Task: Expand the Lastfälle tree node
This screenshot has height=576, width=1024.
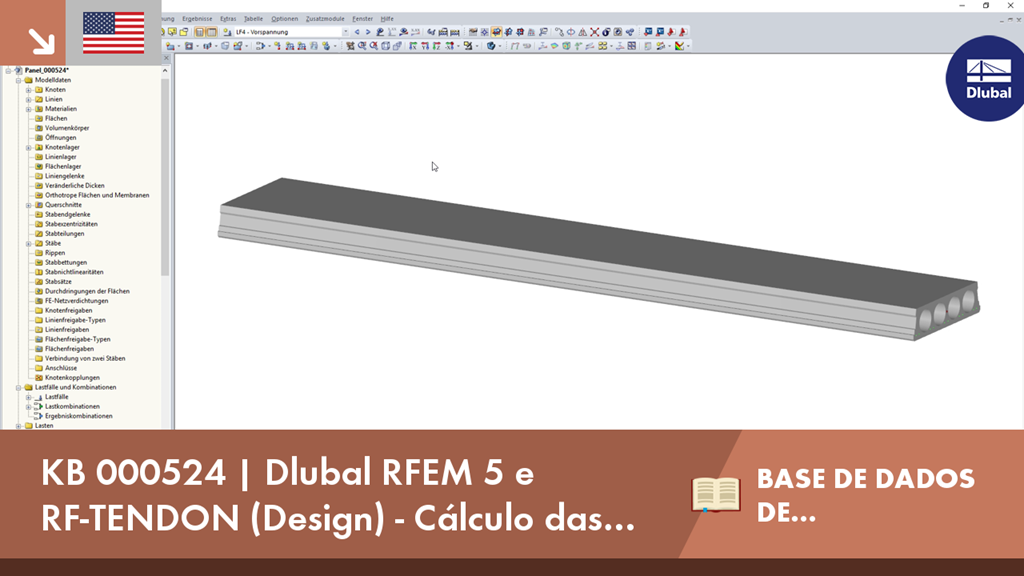Action: (x=29, y=397)
